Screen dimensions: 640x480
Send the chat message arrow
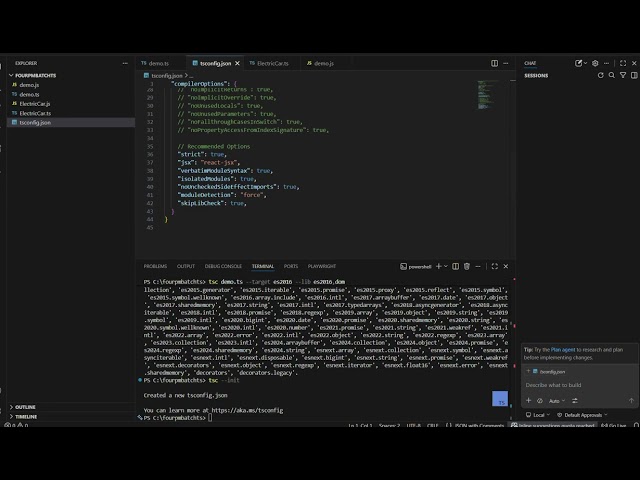[x=631, y=401]
